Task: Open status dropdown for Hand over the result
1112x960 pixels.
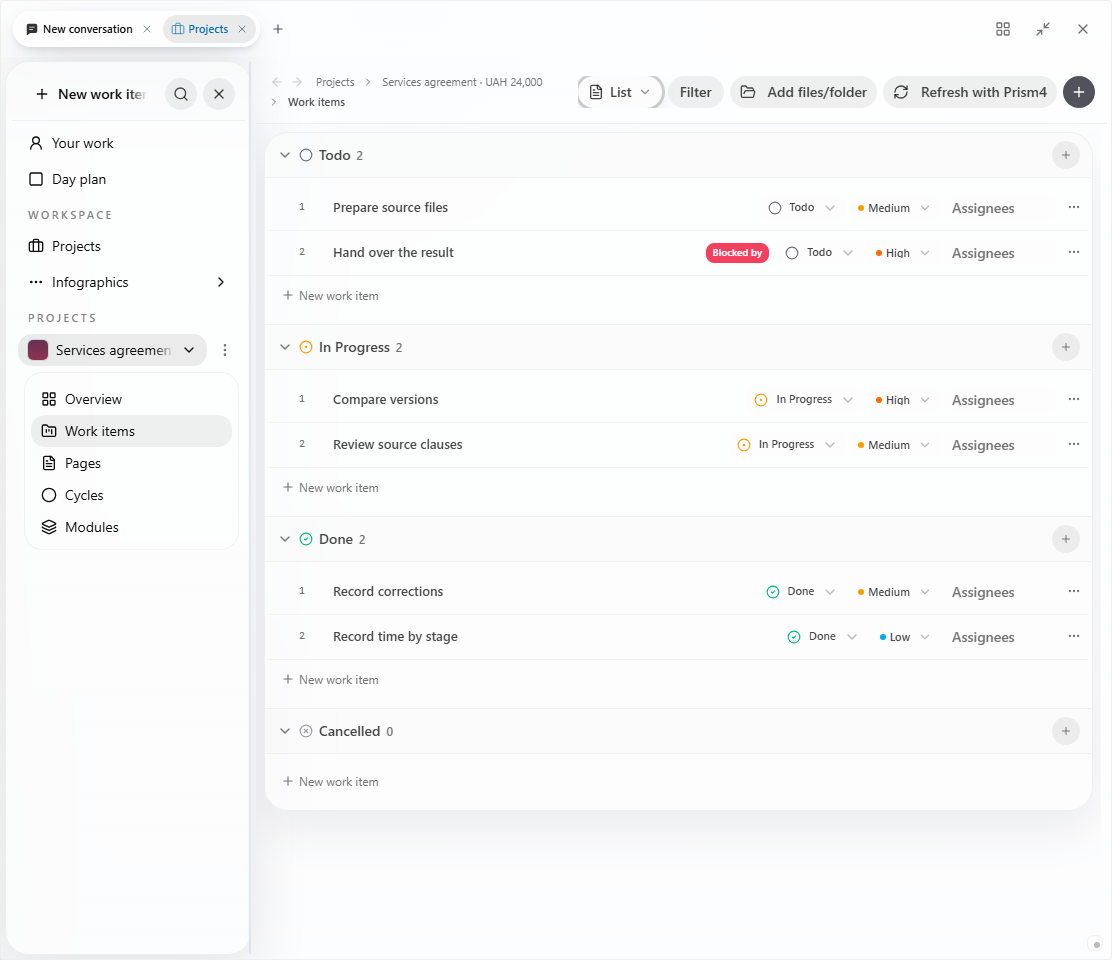Action: 819,252
